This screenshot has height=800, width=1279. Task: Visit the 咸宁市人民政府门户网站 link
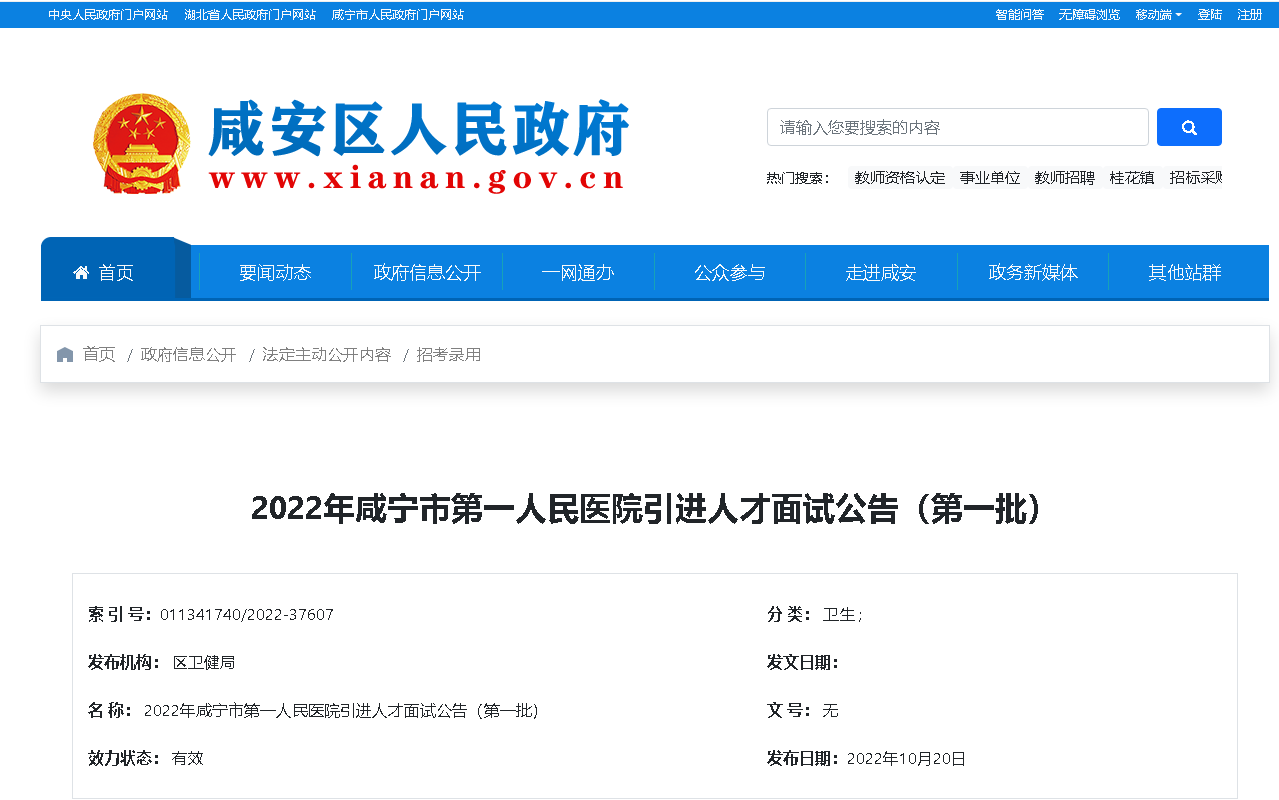click(x=397, y=15)
